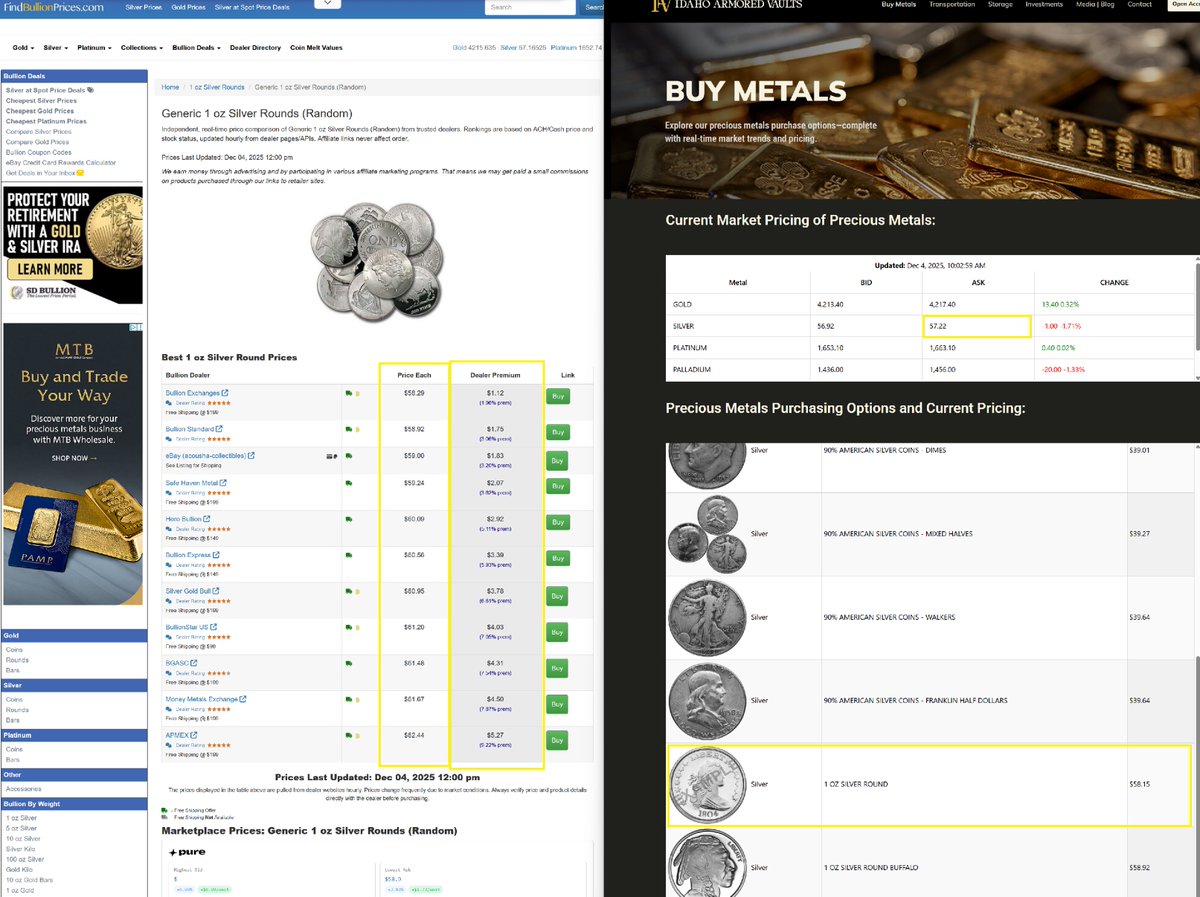This screenshot has height=897, width=1200.
Task: Open external link icon beside Silver Gold Bull
Action: pyautogui.click(x=217, y=591)
